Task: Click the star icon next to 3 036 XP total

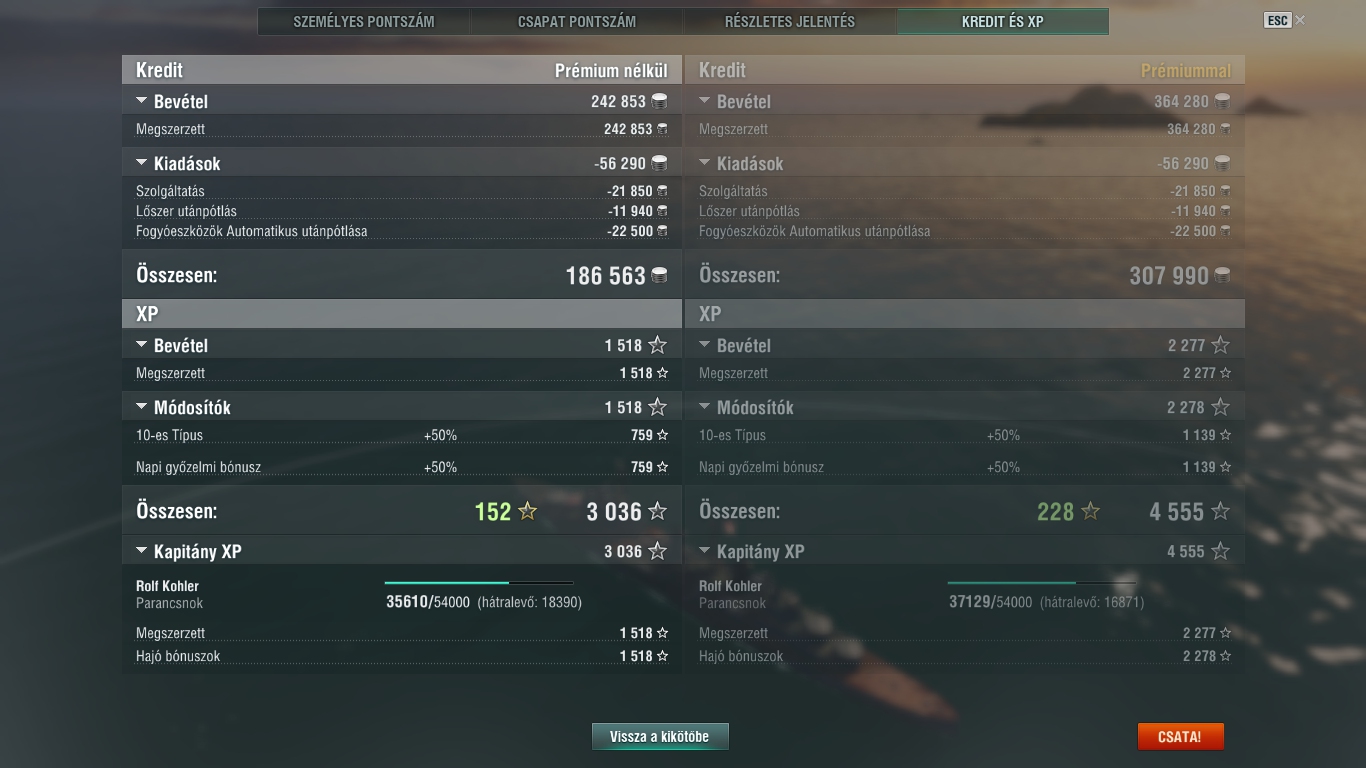Action: (x=657, y=511)
